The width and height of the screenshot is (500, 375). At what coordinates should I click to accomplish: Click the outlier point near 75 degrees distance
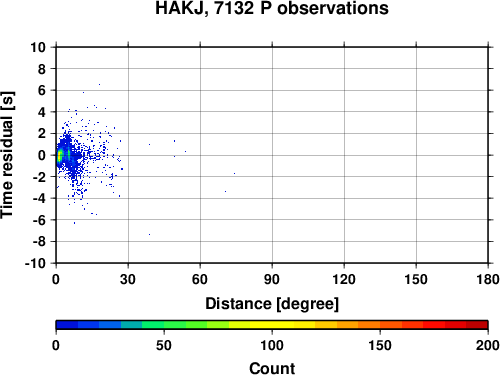[x=234, y=173]
